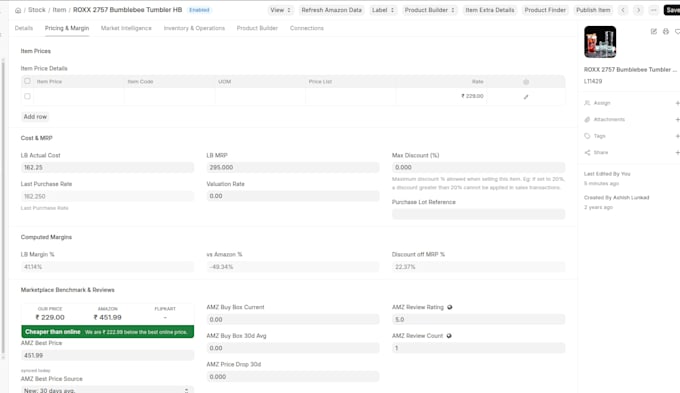
Task: Click the AMZ Review Rating field
Action: pyautogui.click(x=478, y=319)
